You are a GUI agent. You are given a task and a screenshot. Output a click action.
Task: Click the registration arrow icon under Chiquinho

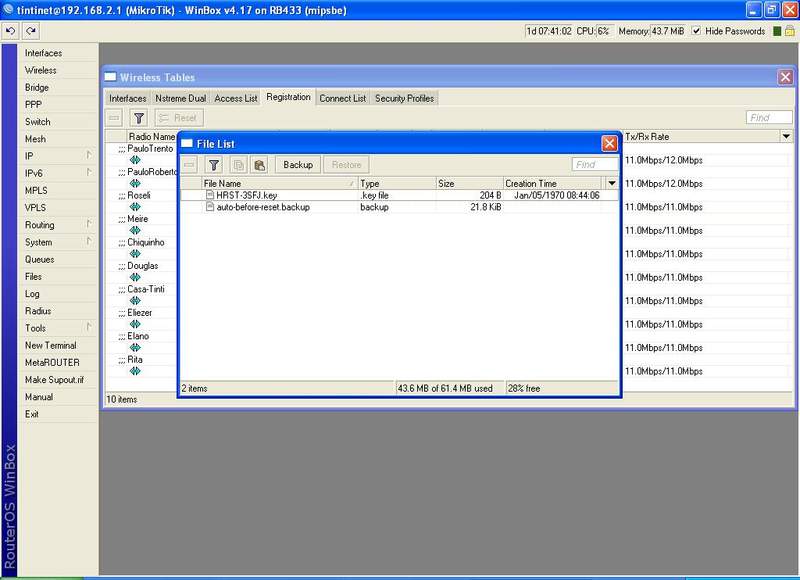(x=135, y=254)
